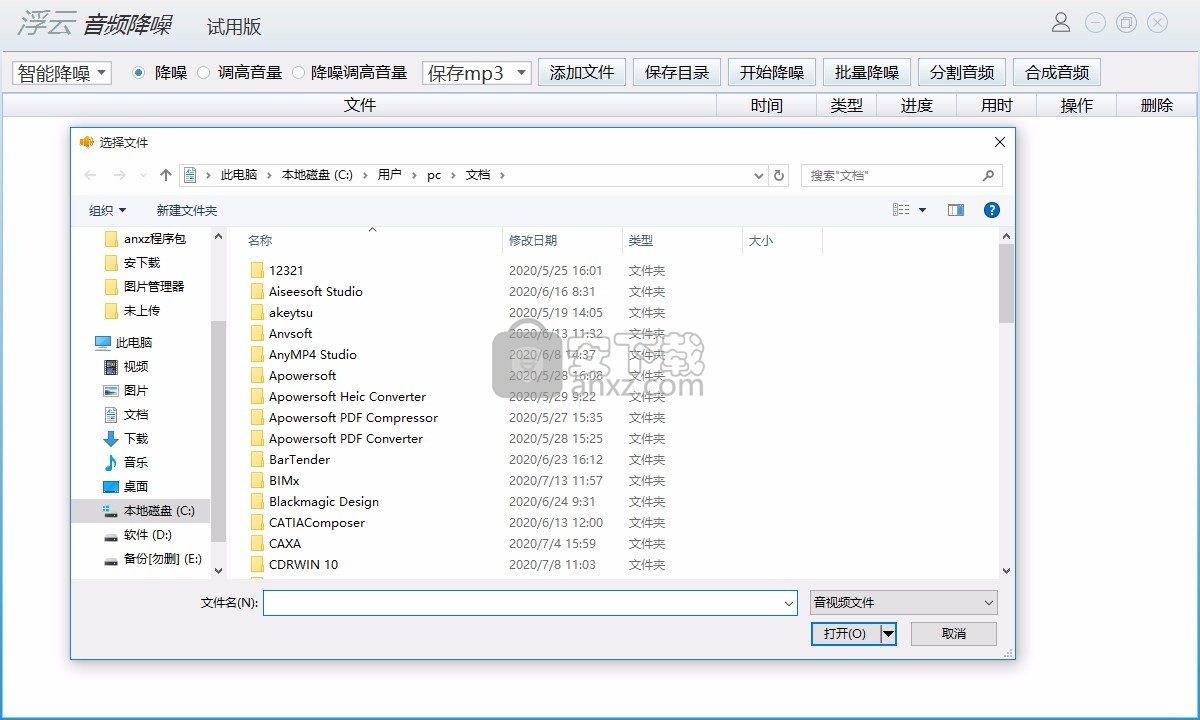The height and width of the screenshot is (720, 1200).
Task: Go up one folder level
Action: tap(166, 175)
